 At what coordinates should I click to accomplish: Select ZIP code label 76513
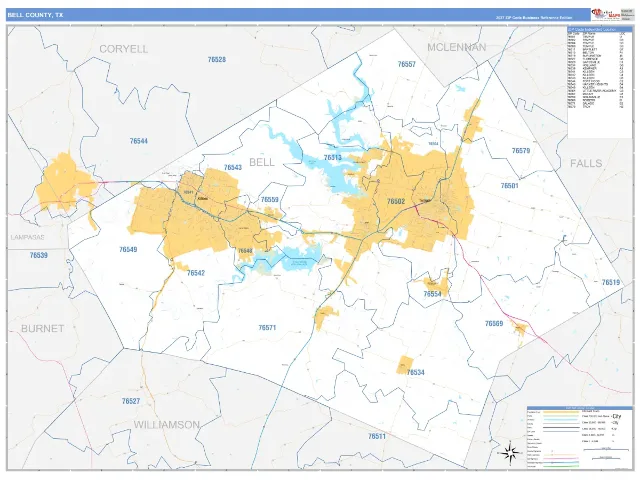click(x=333, y=158)
